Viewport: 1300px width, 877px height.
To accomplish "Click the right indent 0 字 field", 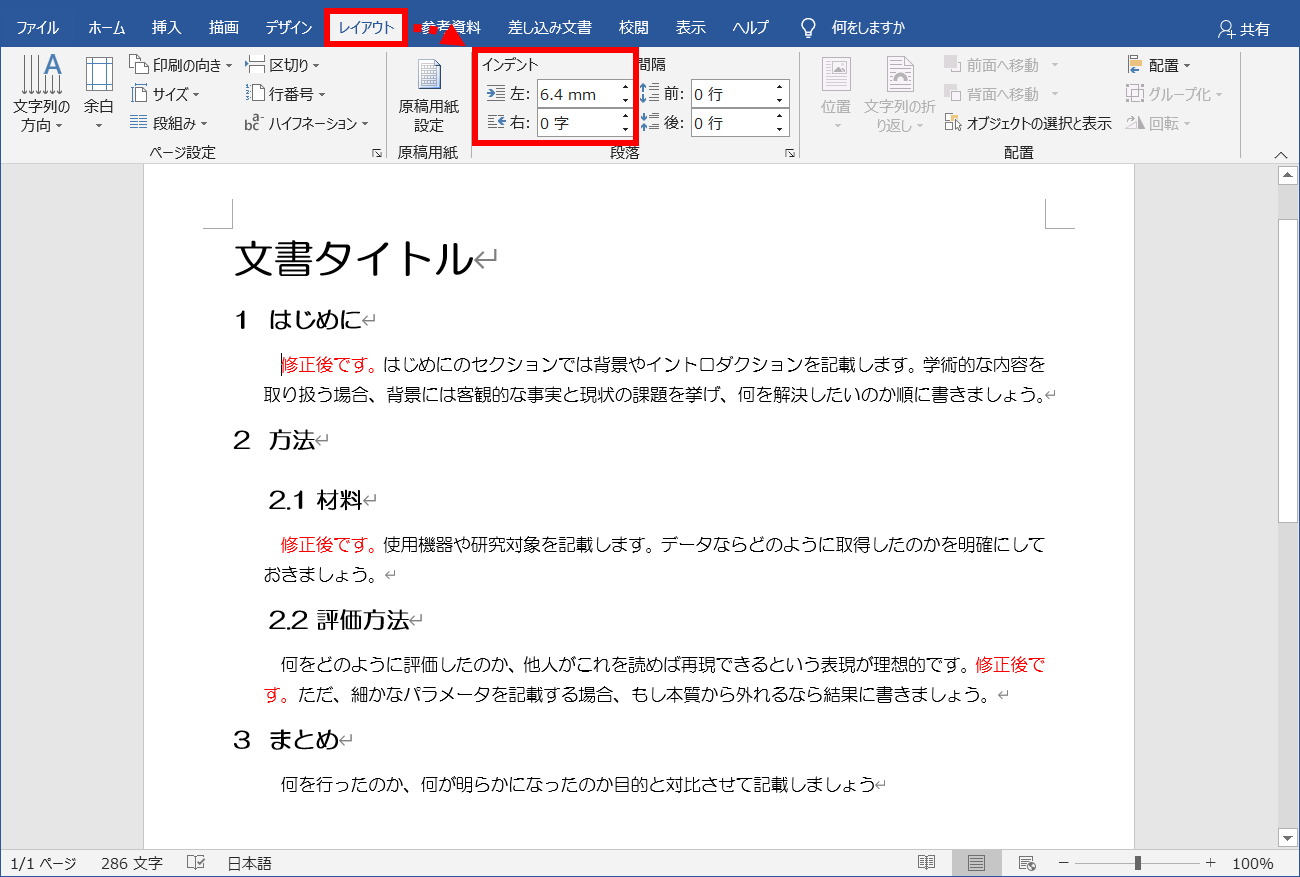I will (578, 123).
